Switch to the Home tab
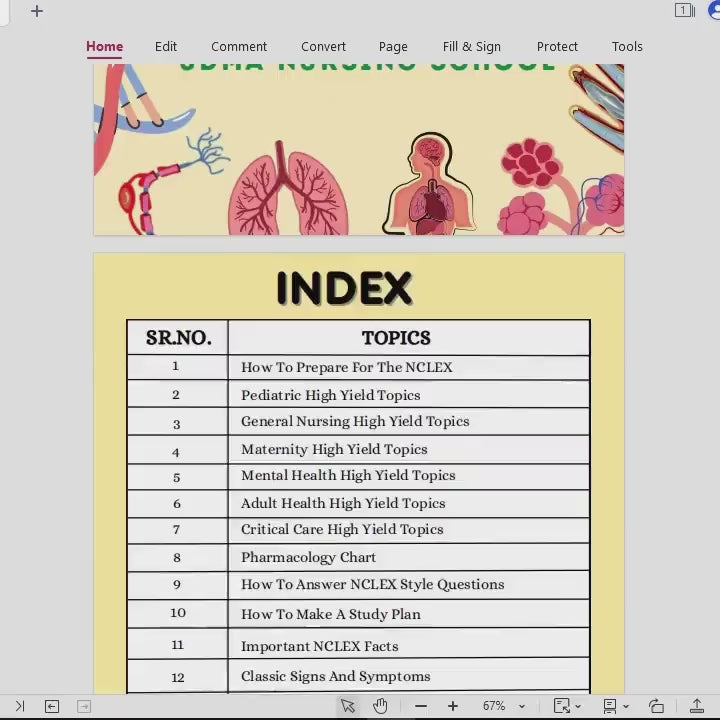 [104, 46]
